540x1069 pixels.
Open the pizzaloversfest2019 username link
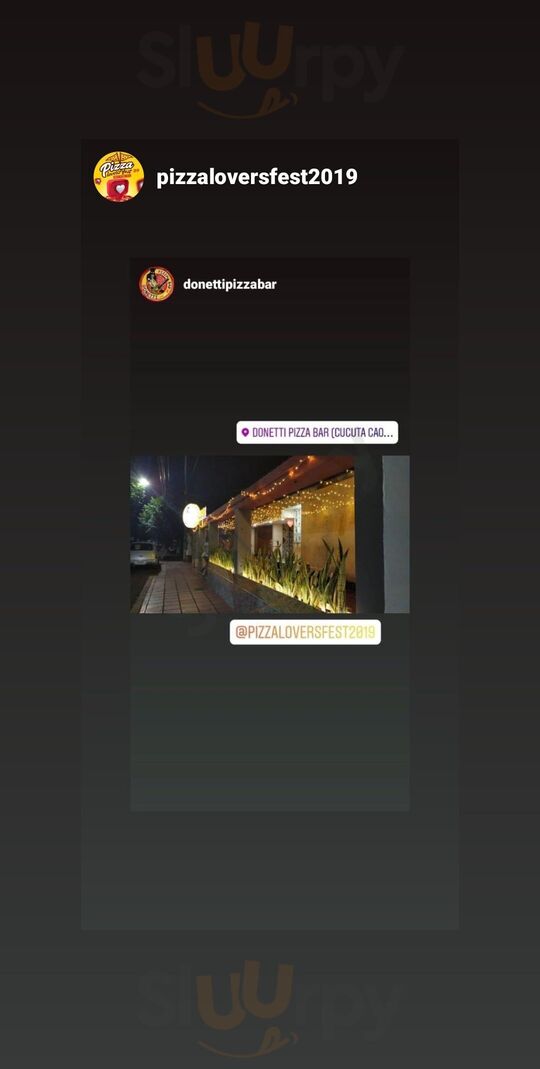point(256,177)
